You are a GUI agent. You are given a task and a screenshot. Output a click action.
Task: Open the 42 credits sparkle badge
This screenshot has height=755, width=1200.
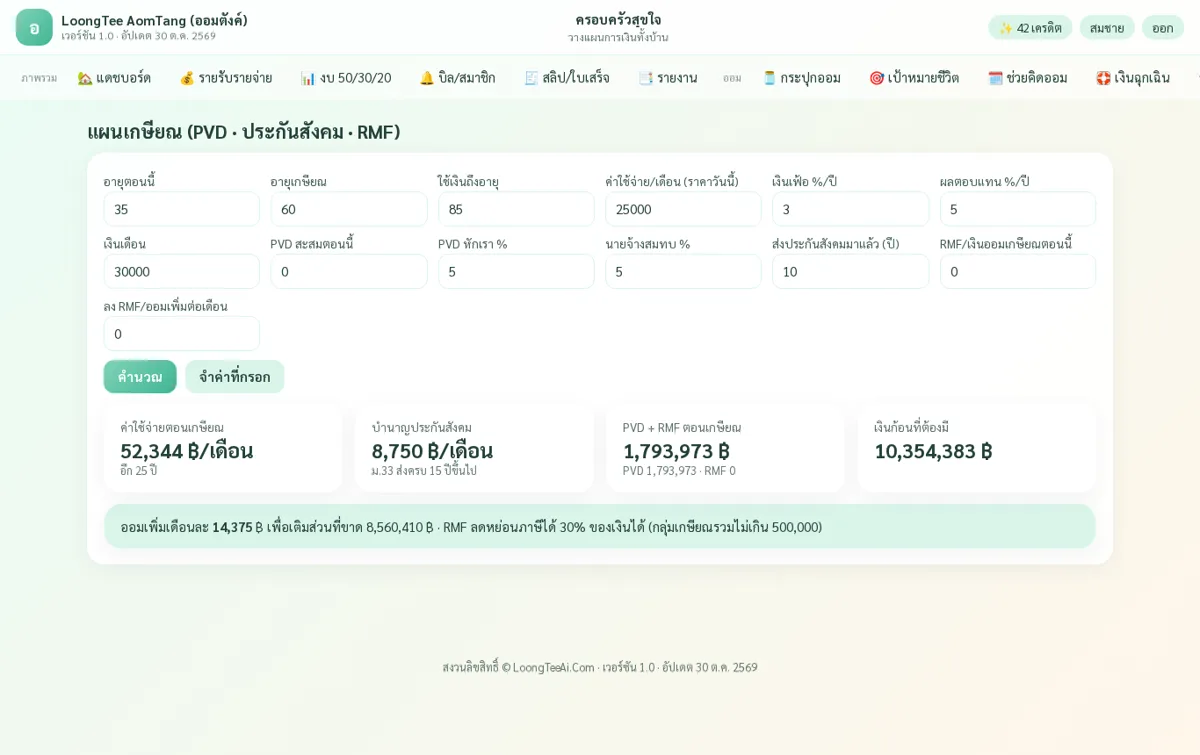pyautogui.click(x=1030, y=27)
